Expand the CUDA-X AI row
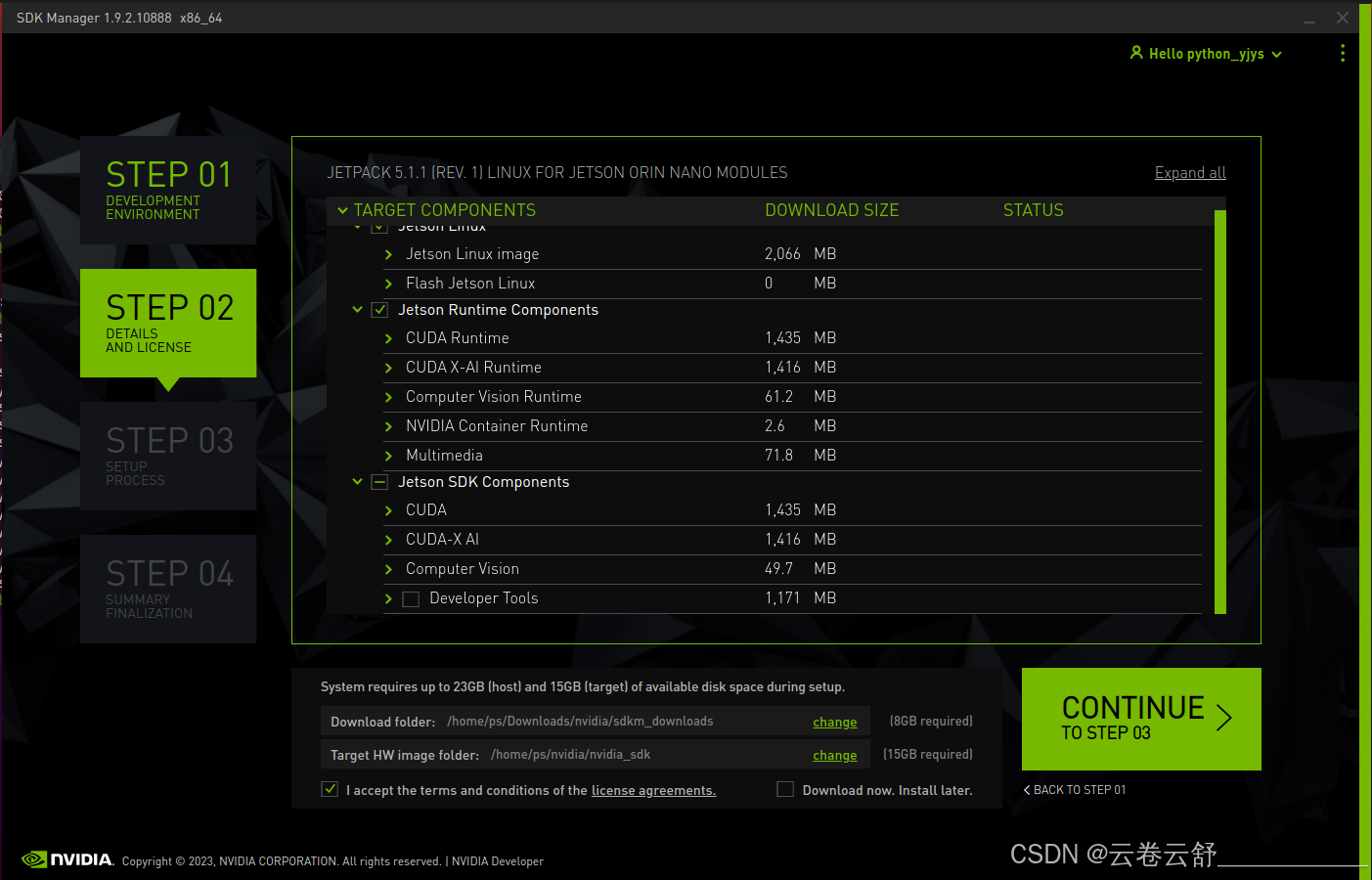The image size is (1372, 880). point(388,540)
